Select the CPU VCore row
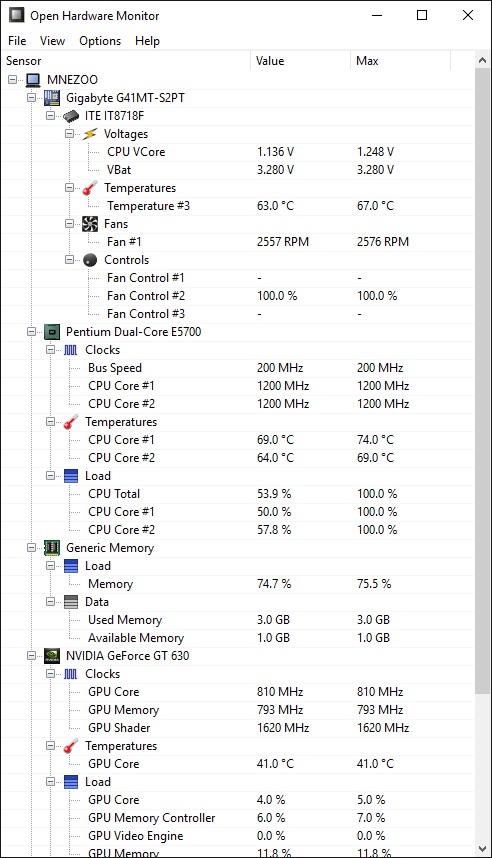 pos(238,152)
